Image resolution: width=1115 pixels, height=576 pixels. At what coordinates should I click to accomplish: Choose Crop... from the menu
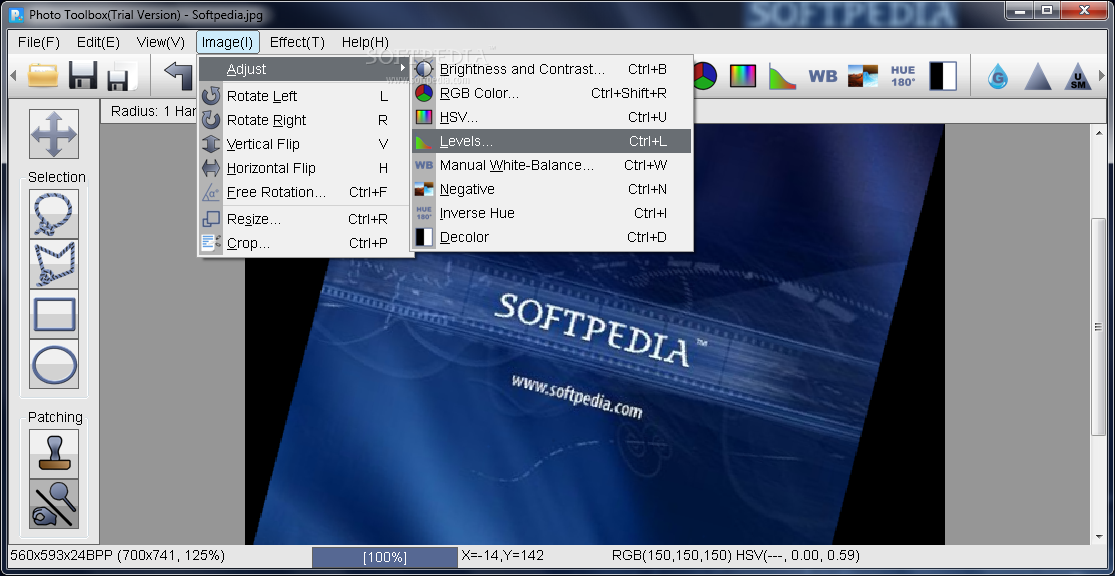click(305, 243)
